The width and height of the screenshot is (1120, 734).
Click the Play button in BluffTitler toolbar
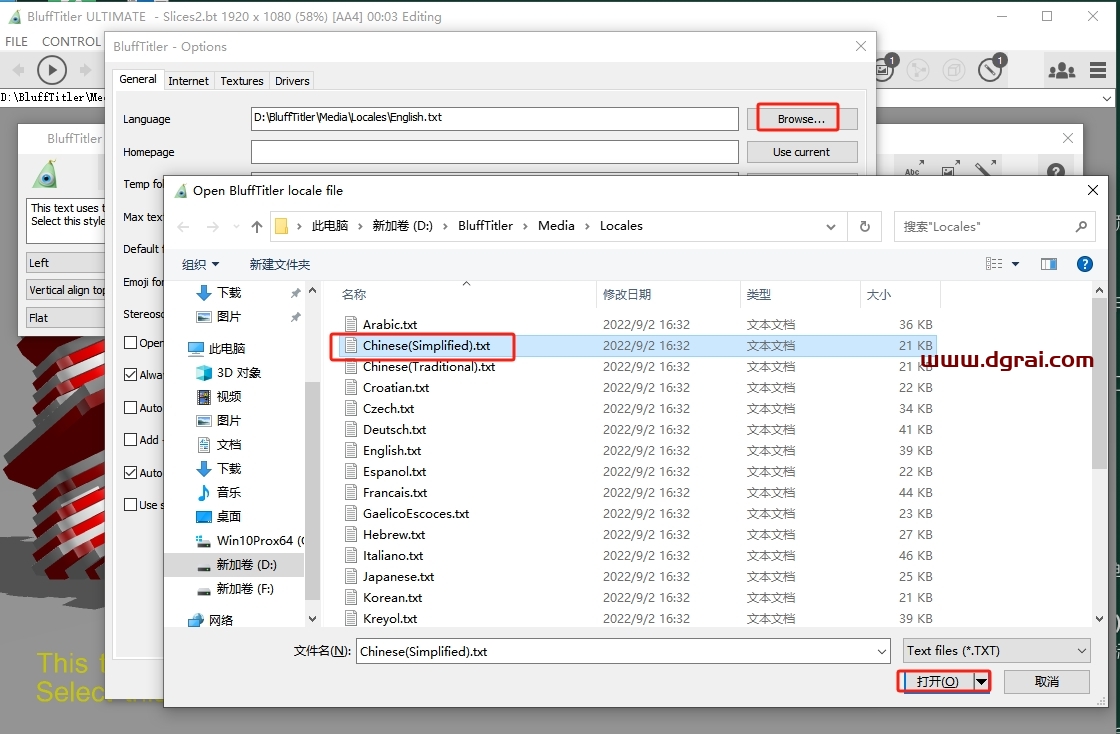pyautogui.click(x=51, y=70)
